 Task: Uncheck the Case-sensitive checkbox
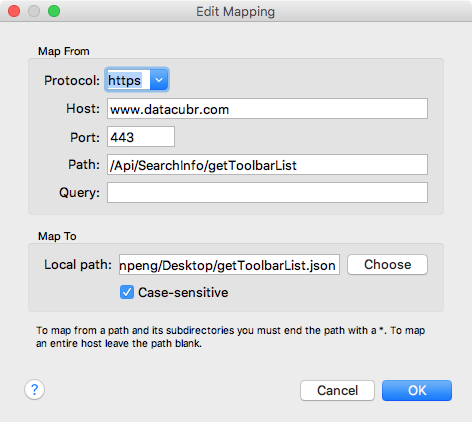point(127,292)
